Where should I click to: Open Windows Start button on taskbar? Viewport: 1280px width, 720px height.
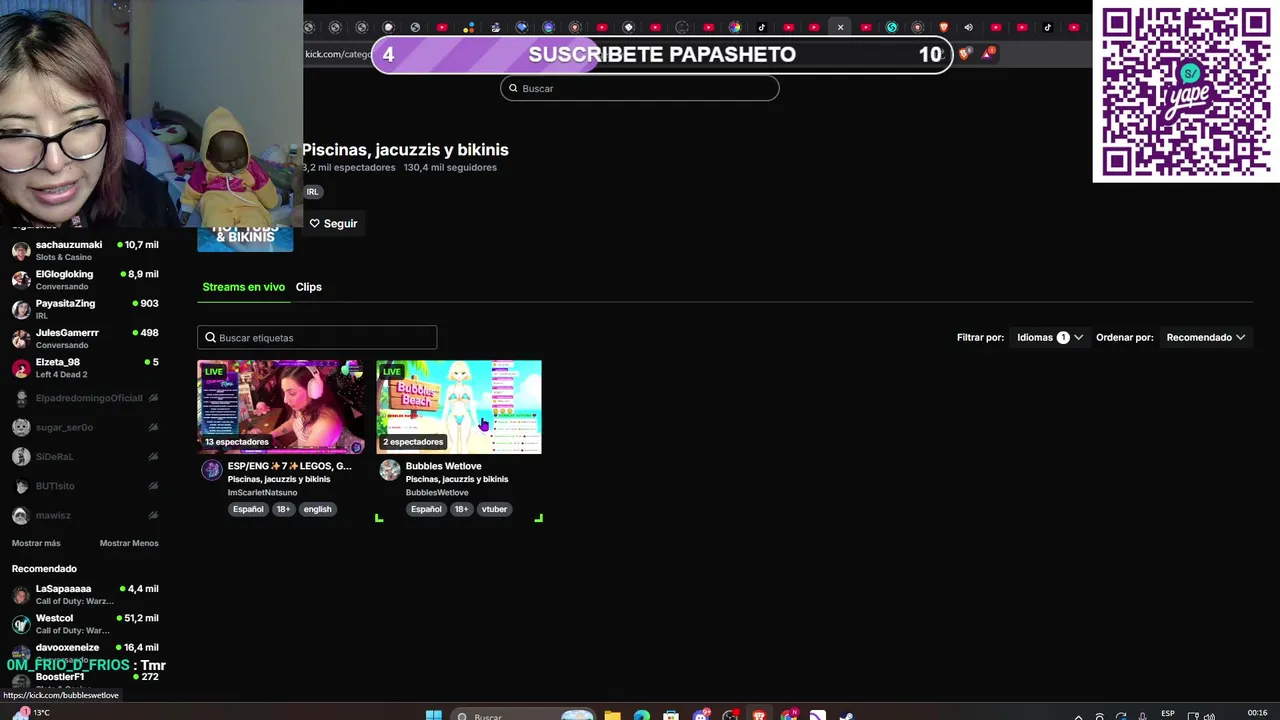coord(433,715)
